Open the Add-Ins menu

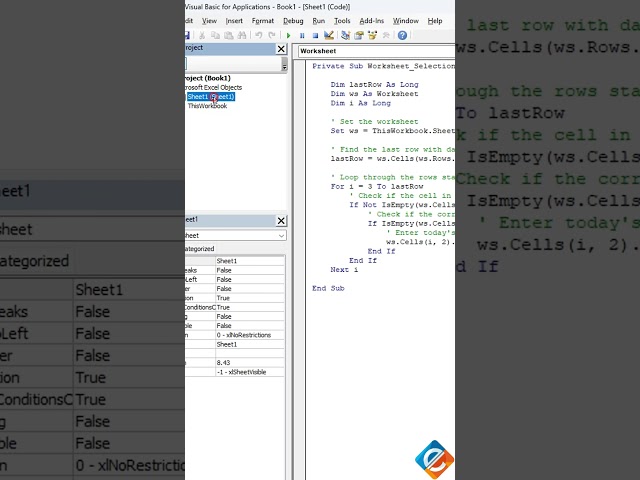coord(371,21)
